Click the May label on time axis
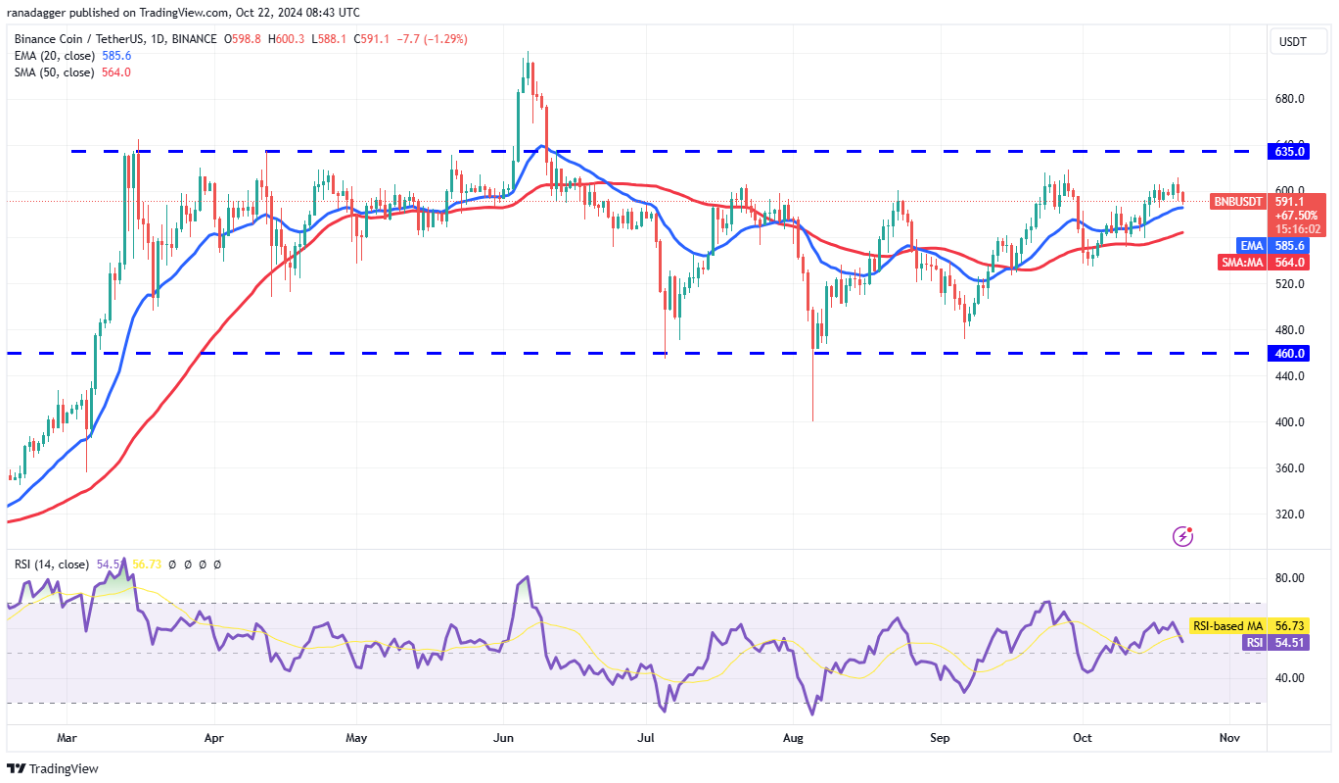1339x783 pixels. [356, 737]
